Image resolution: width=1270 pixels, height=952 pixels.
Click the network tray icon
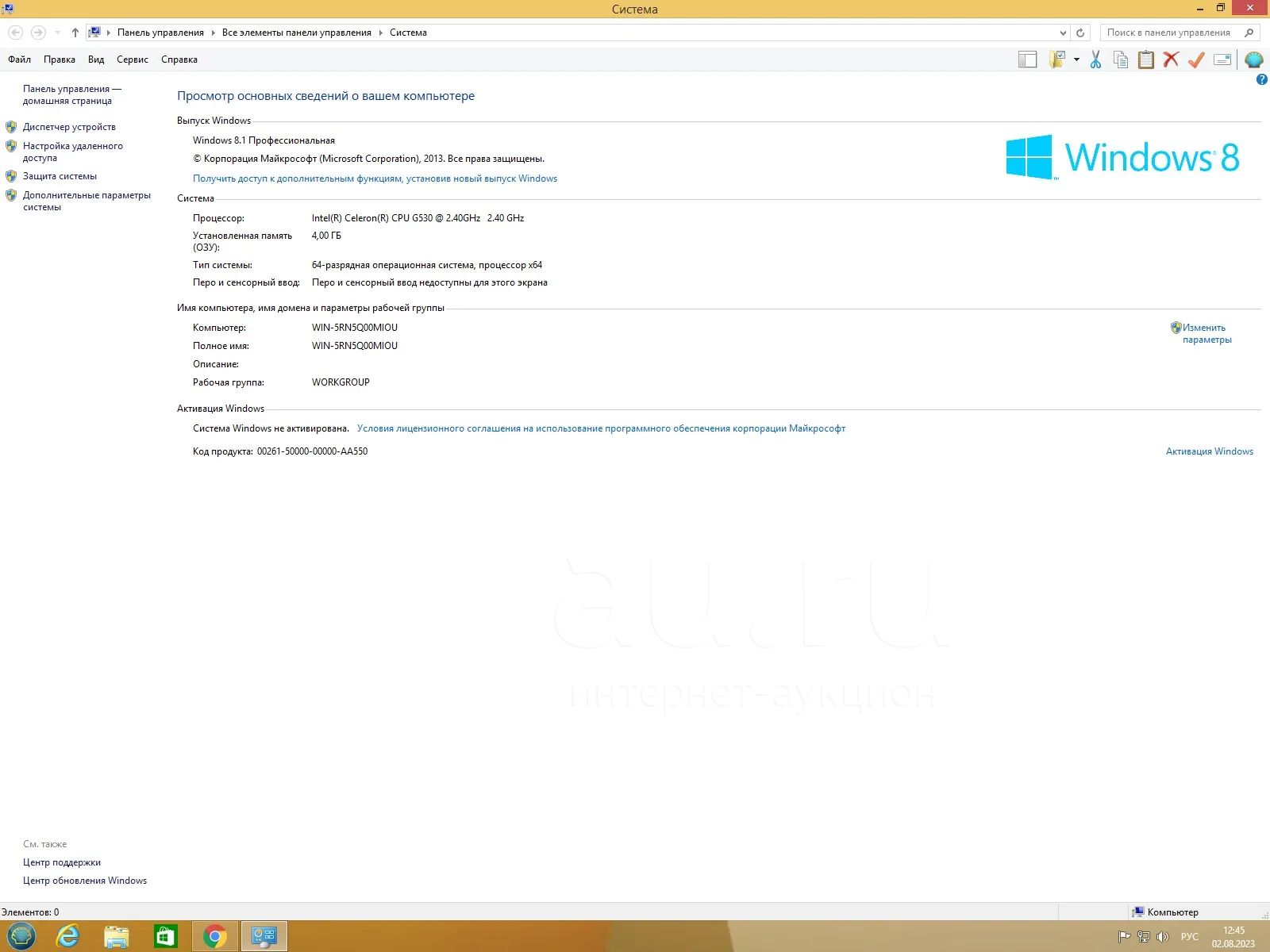(x=1144, y=937)
